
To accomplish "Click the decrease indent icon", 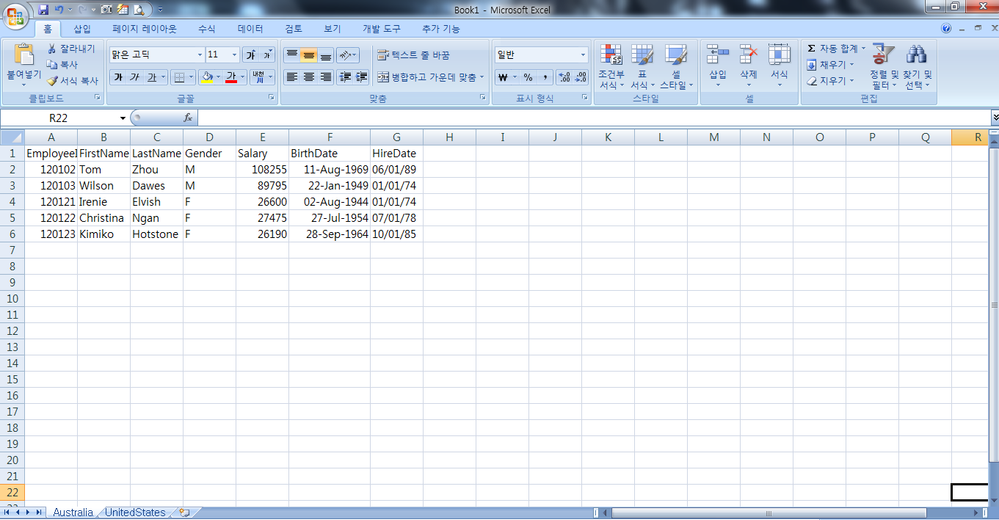I will pyautogui.click(x=345, y=77).
